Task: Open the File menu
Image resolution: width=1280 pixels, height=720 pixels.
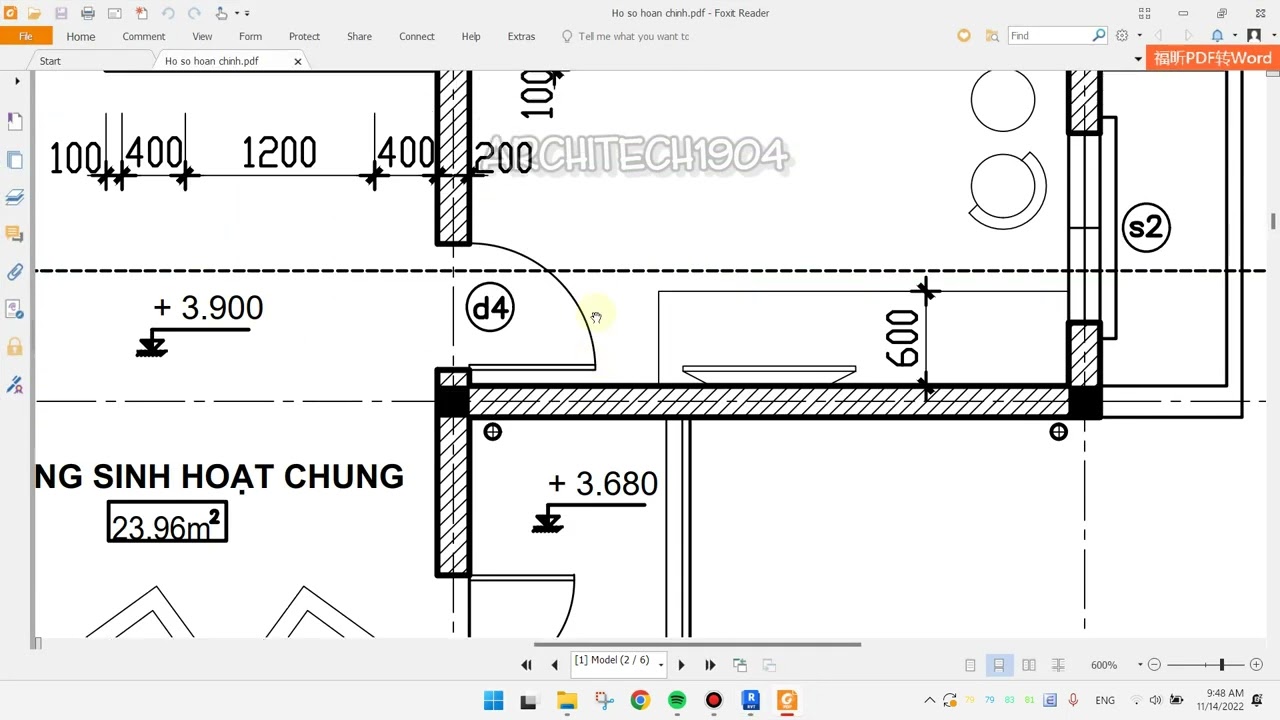Action: [26, 36]
